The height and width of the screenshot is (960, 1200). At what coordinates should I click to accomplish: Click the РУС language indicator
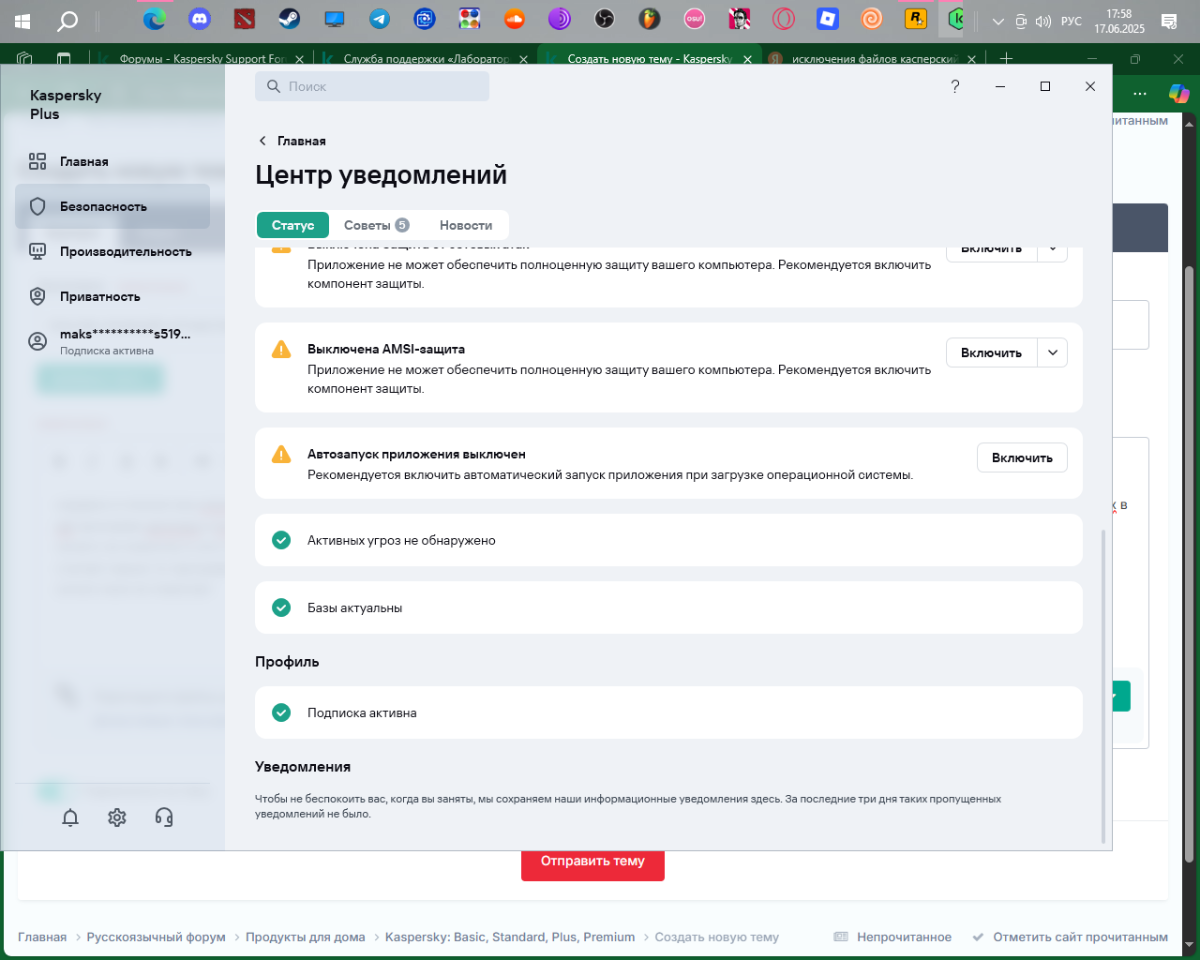[x=1071, y=21]
